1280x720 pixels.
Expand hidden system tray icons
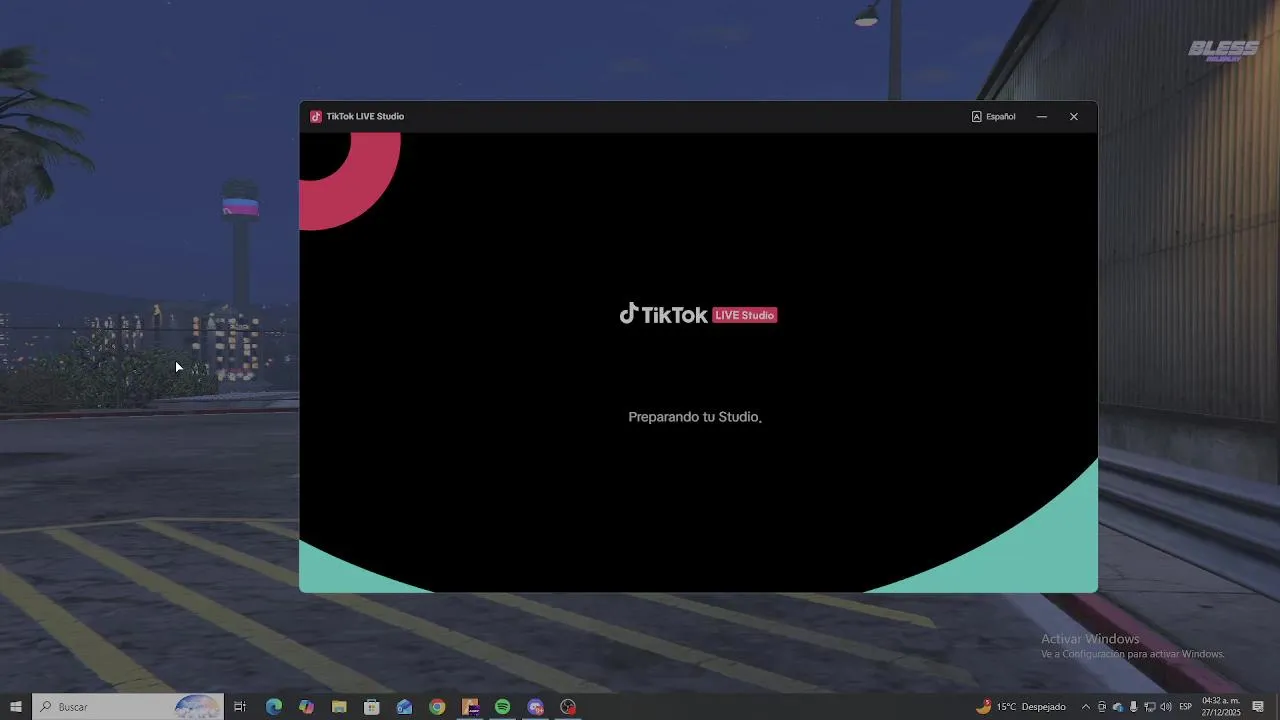(1086, 707)
